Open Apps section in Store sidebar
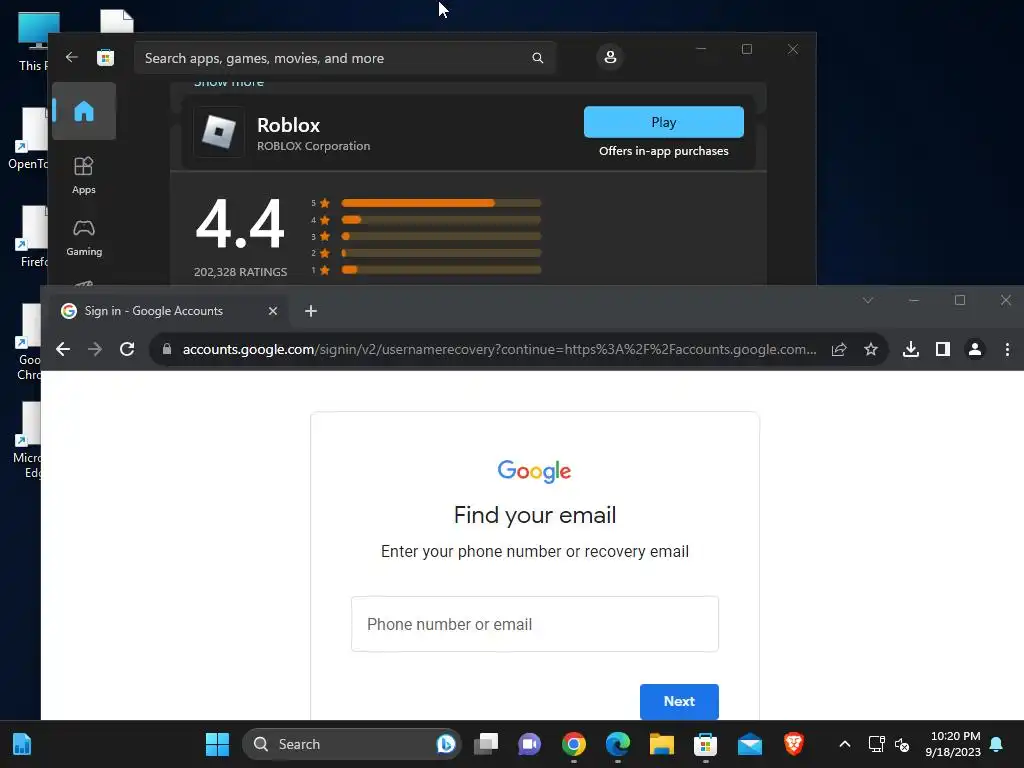 [x=84, y=175]
